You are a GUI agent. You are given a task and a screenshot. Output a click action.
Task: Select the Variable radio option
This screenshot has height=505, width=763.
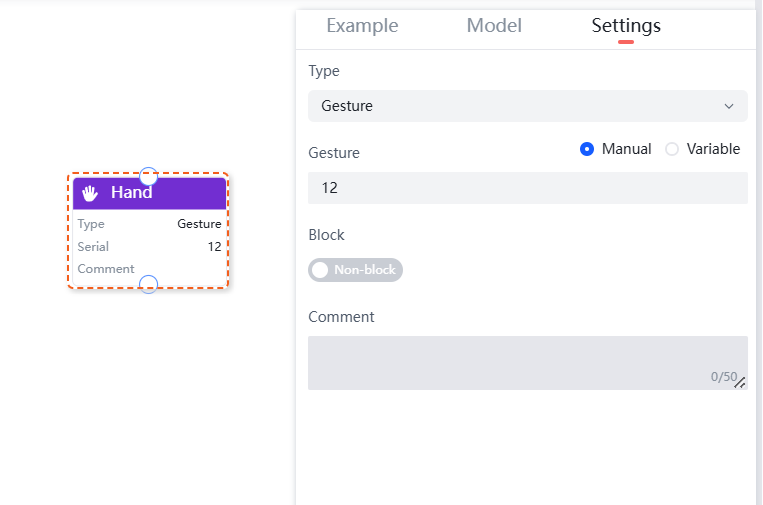pyautogui.click(x=672, y=149)
